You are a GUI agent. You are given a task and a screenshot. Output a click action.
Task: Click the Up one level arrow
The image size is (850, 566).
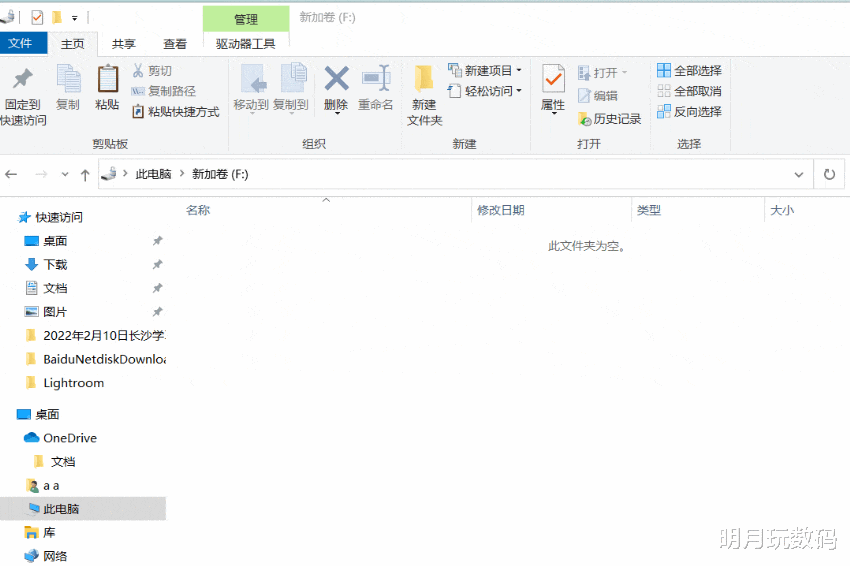pos(85,175)
